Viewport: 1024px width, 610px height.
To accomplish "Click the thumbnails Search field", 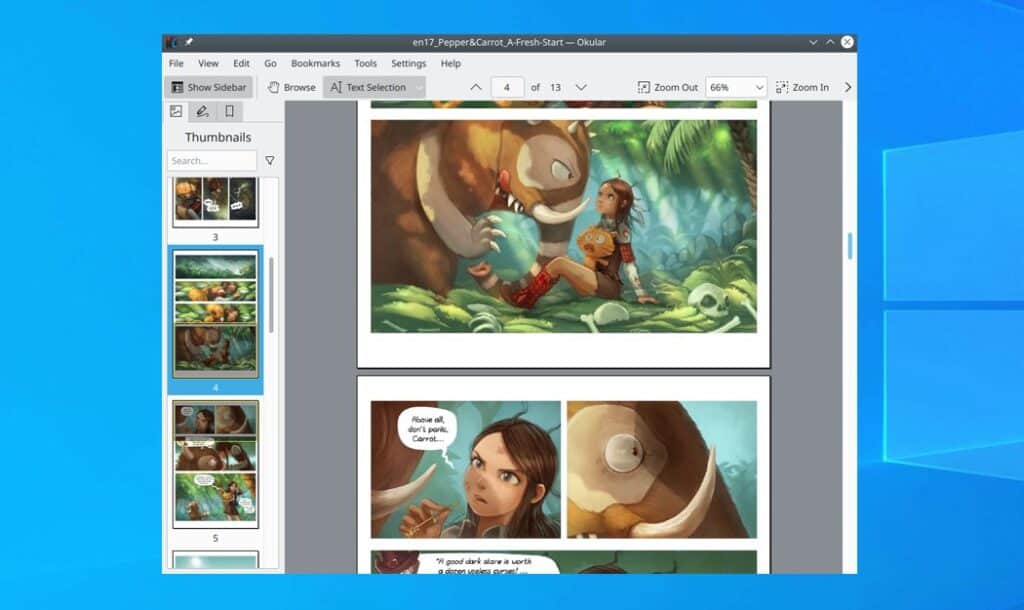I will point(212,161).
